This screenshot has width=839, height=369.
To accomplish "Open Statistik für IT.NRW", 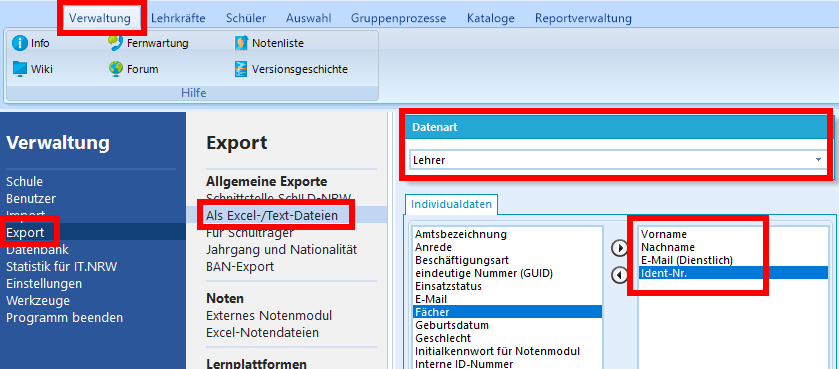I will pyautogui.click(x=62, y=267).
